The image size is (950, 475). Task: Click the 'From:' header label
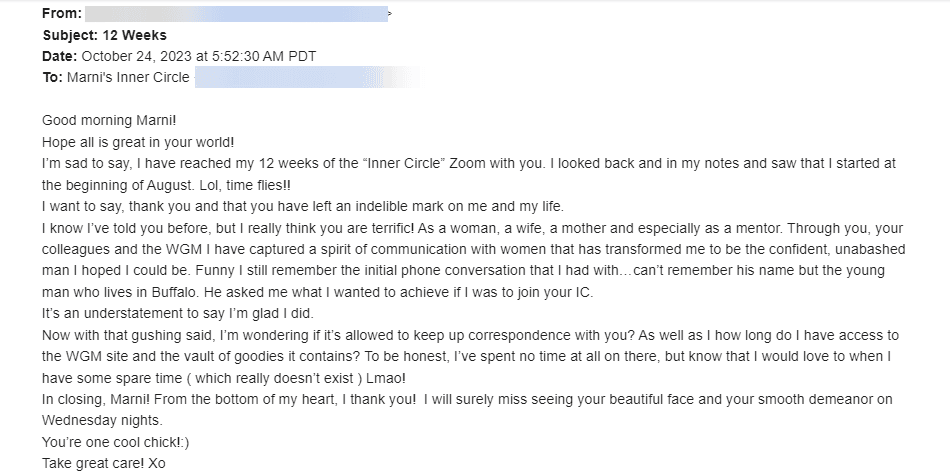pos(62,13)
